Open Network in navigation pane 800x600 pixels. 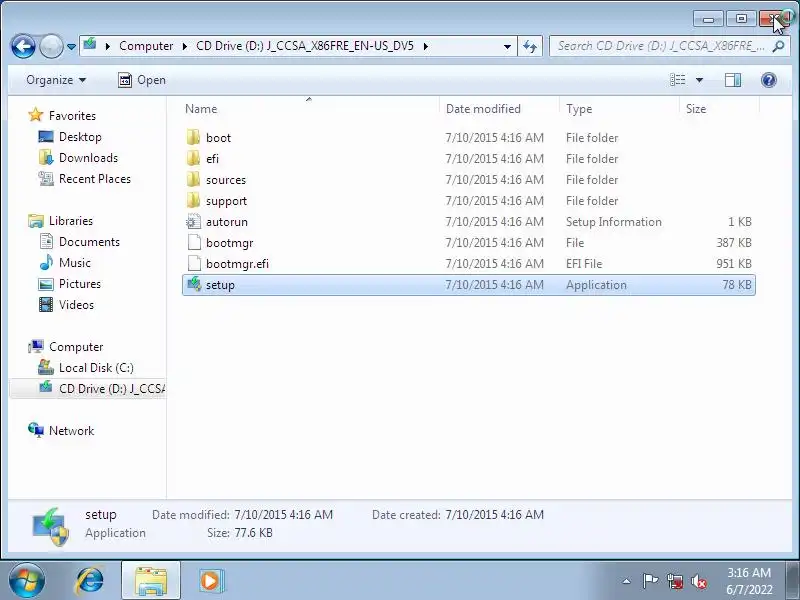click(x=71, y=430)
